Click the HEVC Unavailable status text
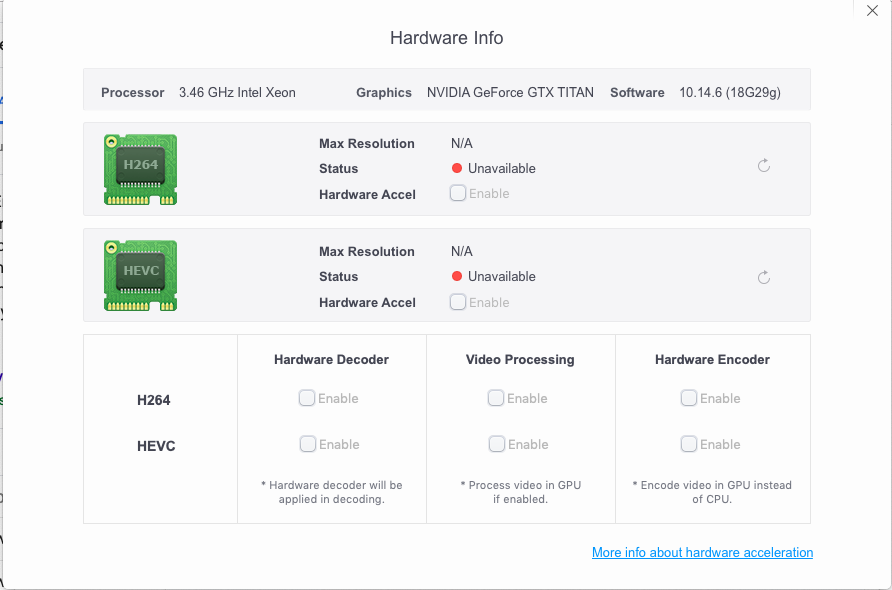The image size is (892, 590). pos(502,277)
